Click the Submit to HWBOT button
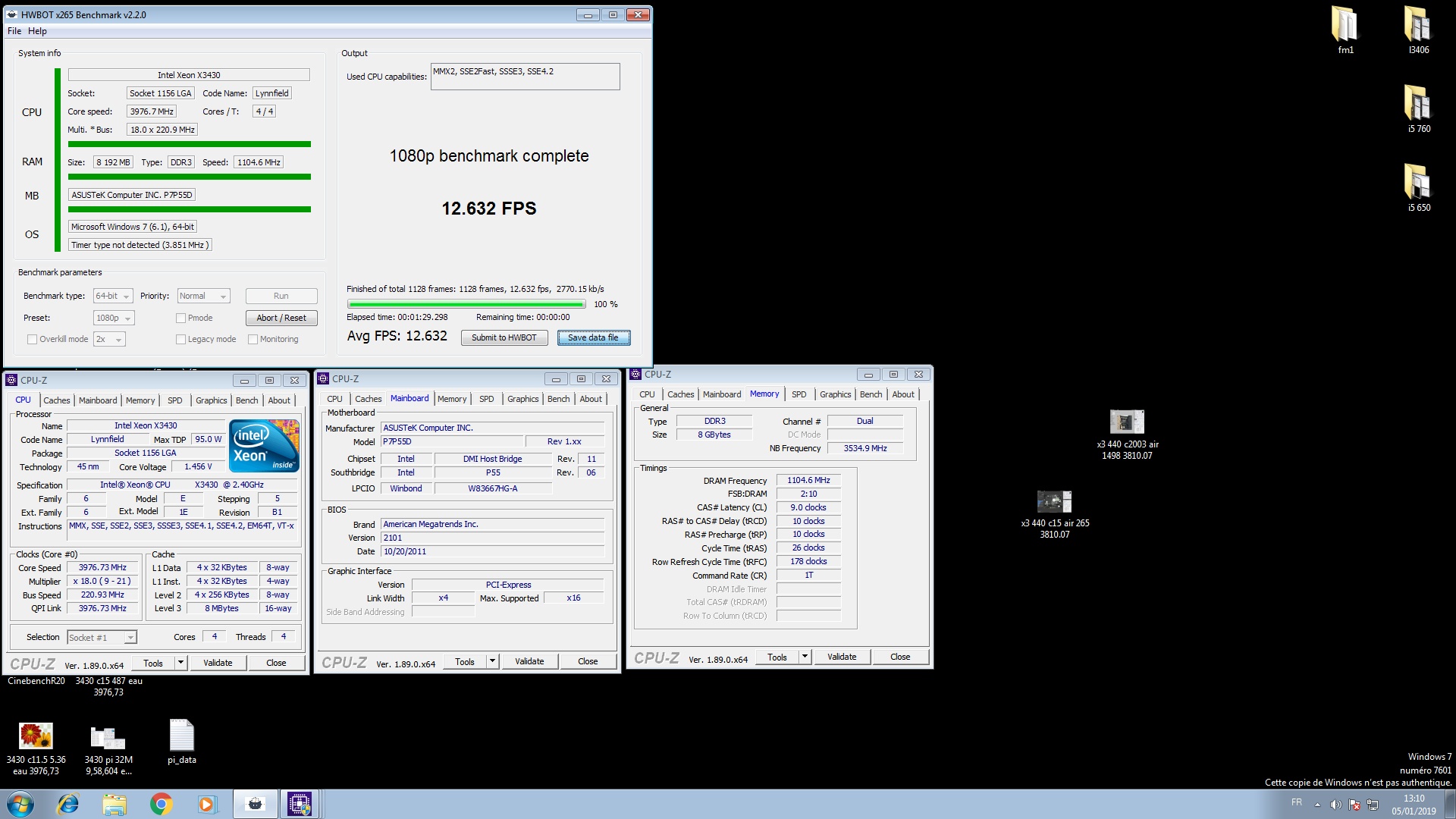 (504, 338)
